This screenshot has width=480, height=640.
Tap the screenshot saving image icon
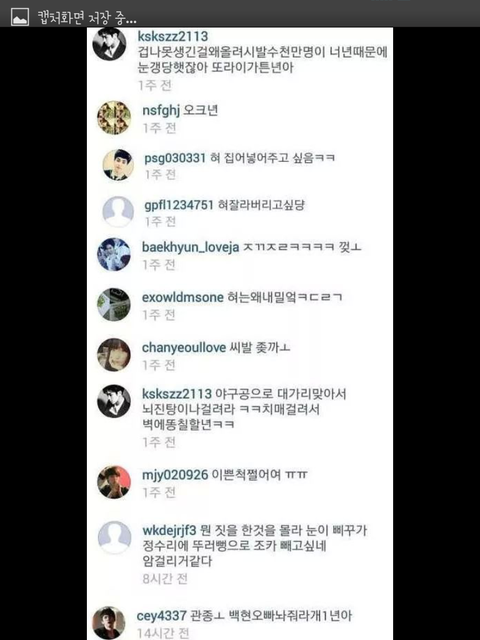[20, 17]
